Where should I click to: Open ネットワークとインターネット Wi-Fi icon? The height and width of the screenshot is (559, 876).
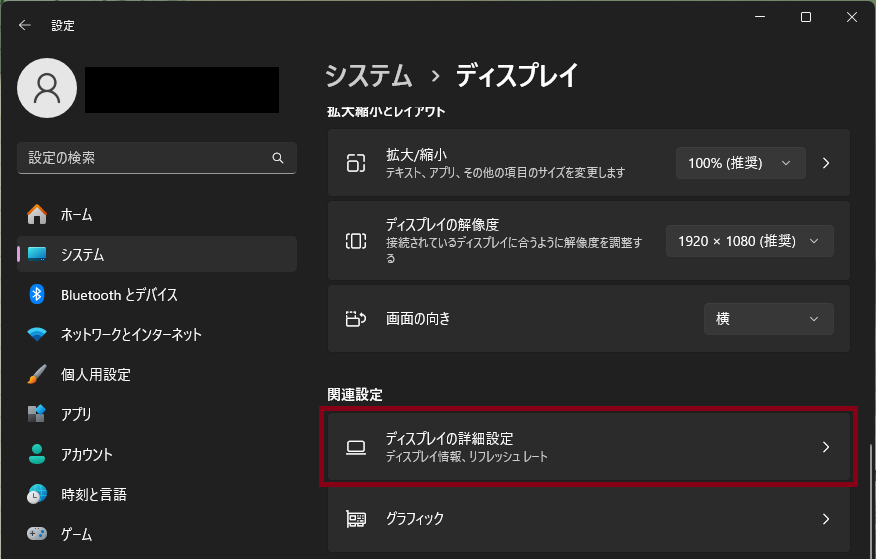37,334
